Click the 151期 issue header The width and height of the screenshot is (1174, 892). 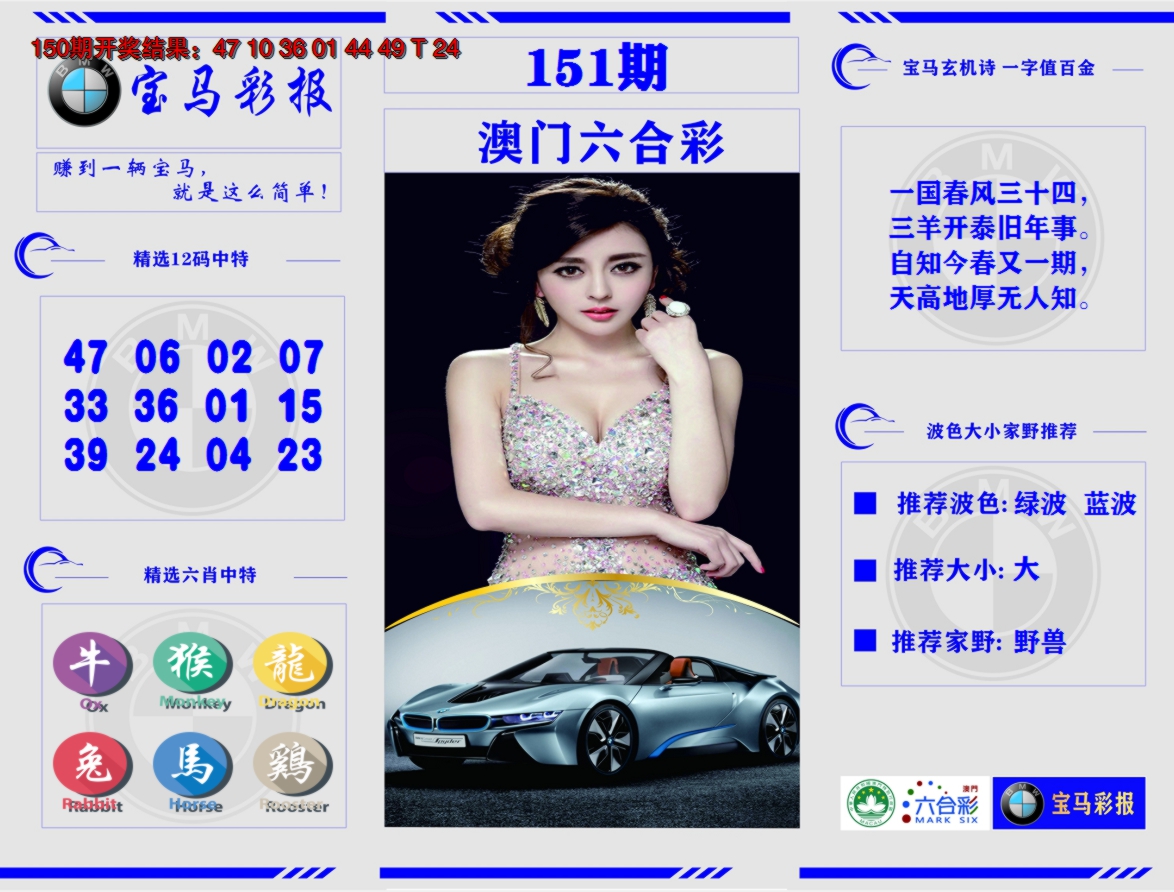tap(596, 68)
